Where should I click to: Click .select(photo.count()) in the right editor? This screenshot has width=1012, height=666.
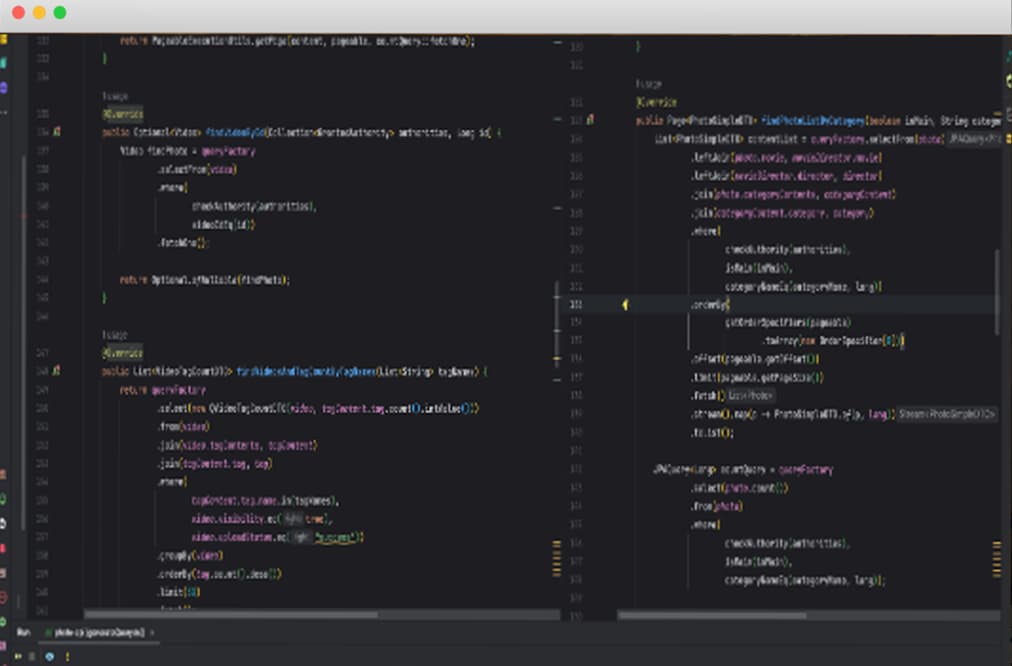click(x=740, y=488)
